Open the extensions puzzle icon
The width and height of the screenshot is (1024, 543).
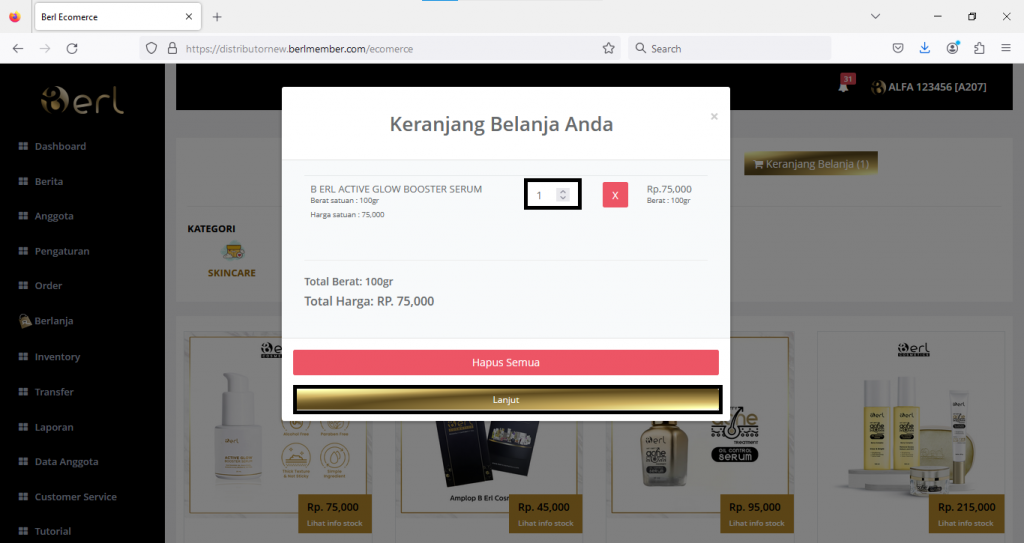coord(979,48)
